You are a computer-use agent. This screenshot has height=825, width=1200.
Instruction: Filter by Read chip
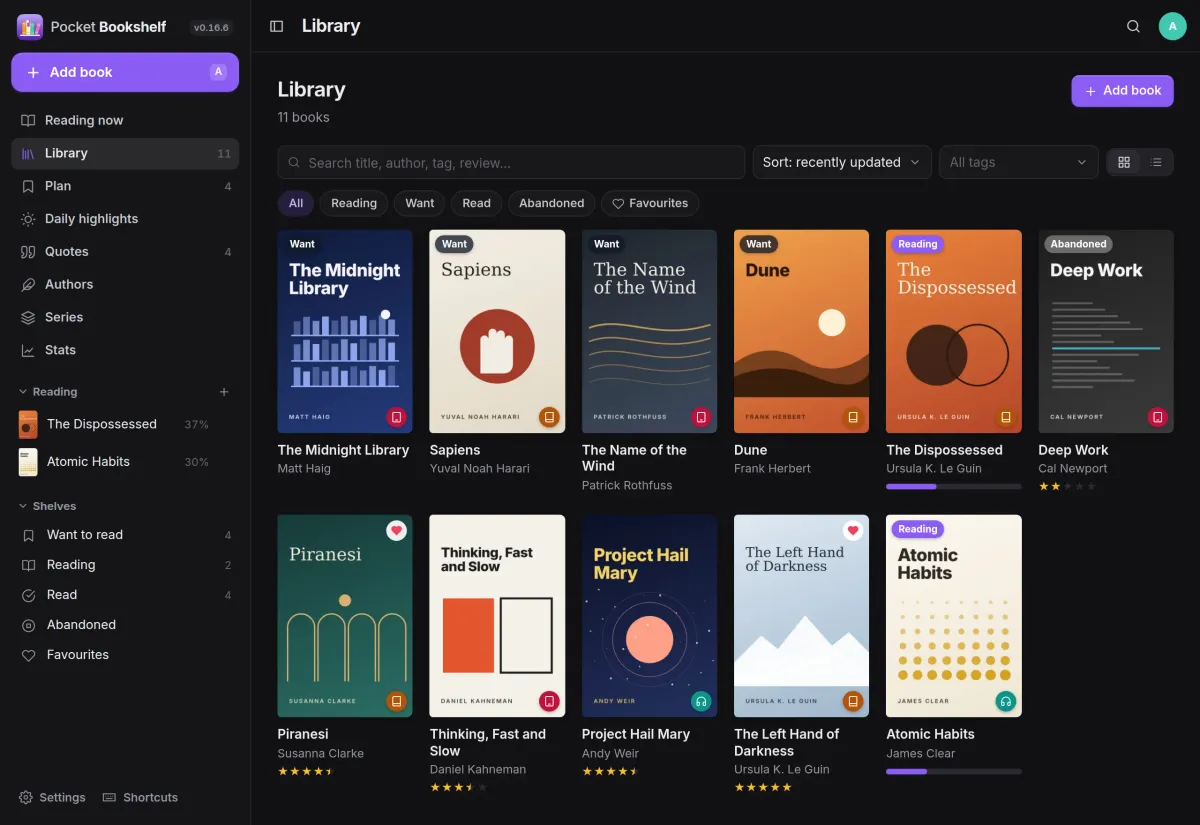[477, 203]
